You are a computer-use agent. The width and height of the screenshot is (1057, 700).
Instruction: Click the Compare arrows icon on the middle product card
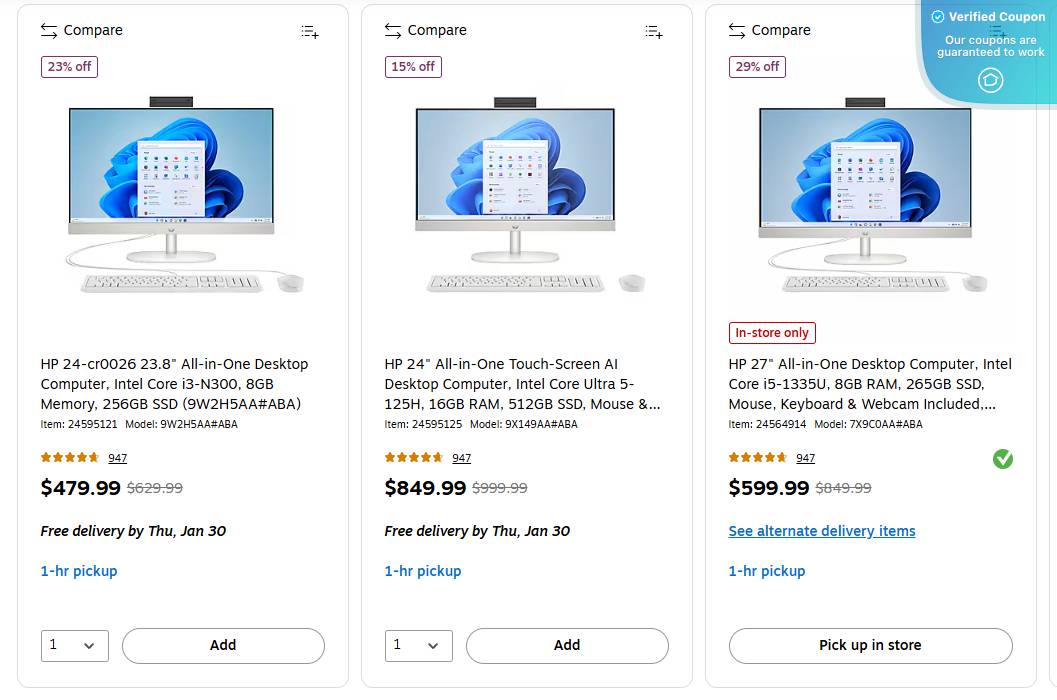click(392, 30)
